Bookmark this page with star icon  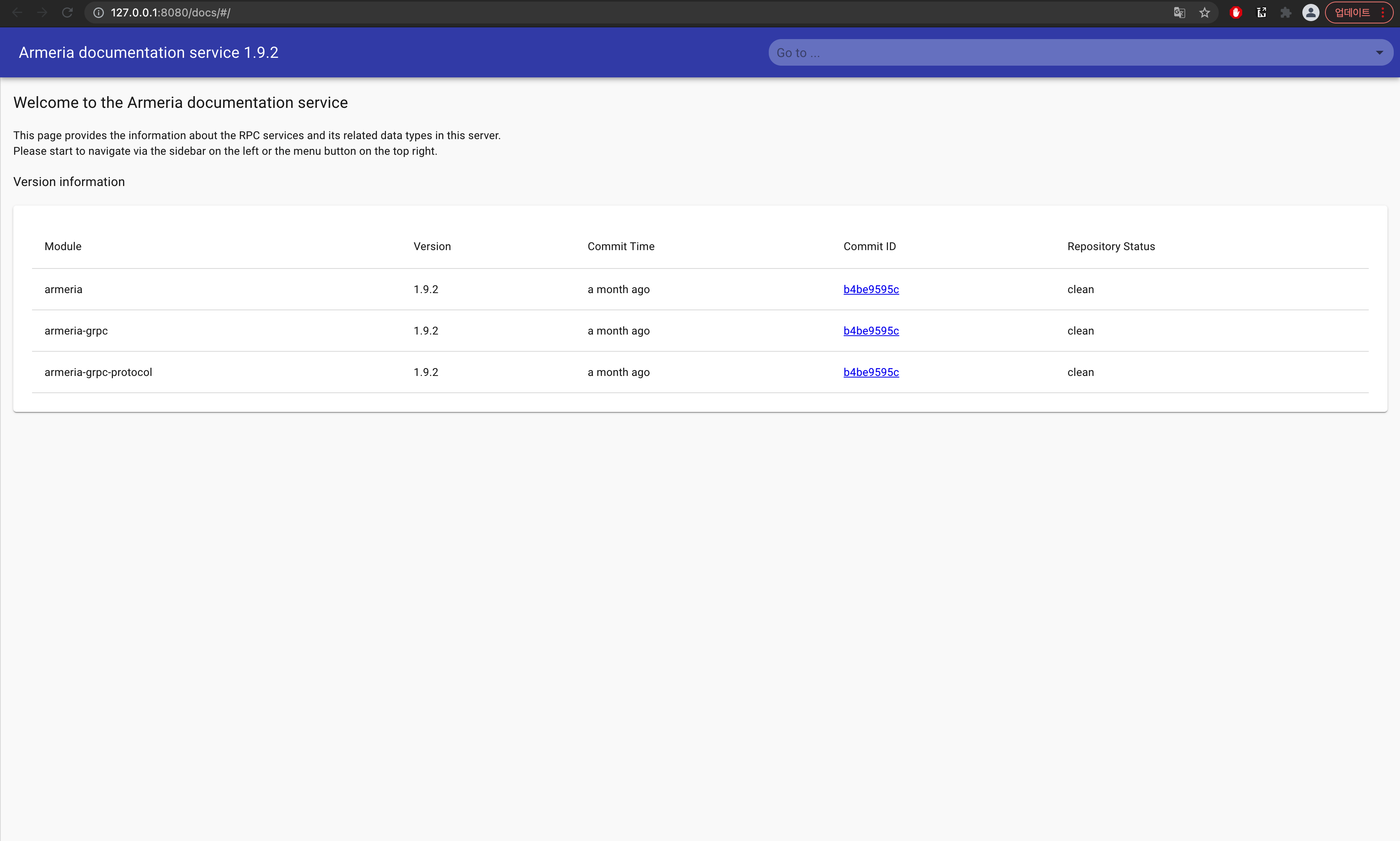click(x=1205, y=13)
